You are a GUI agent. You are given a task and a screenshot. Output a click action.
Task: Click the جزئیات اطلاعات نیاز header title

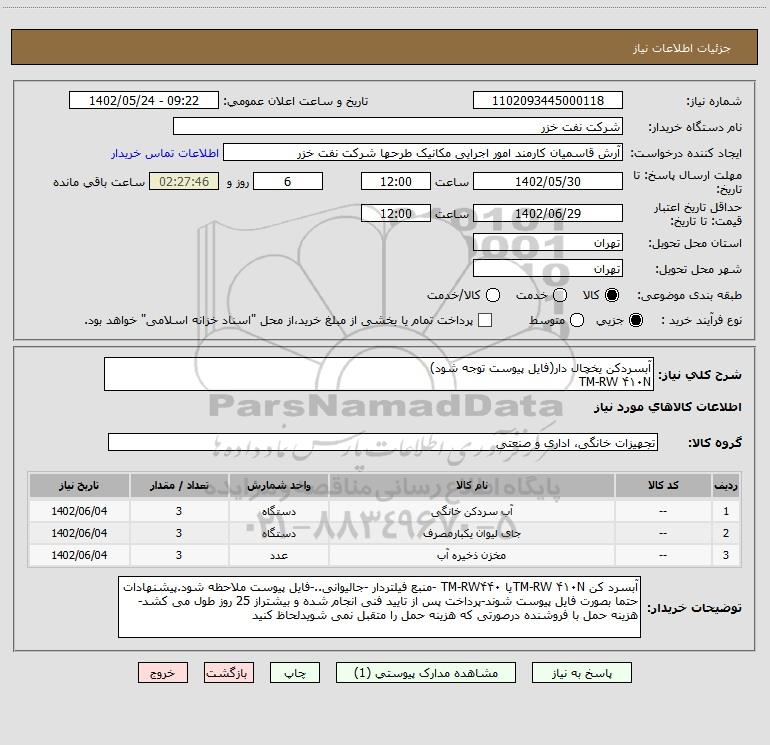click(682, 48)
